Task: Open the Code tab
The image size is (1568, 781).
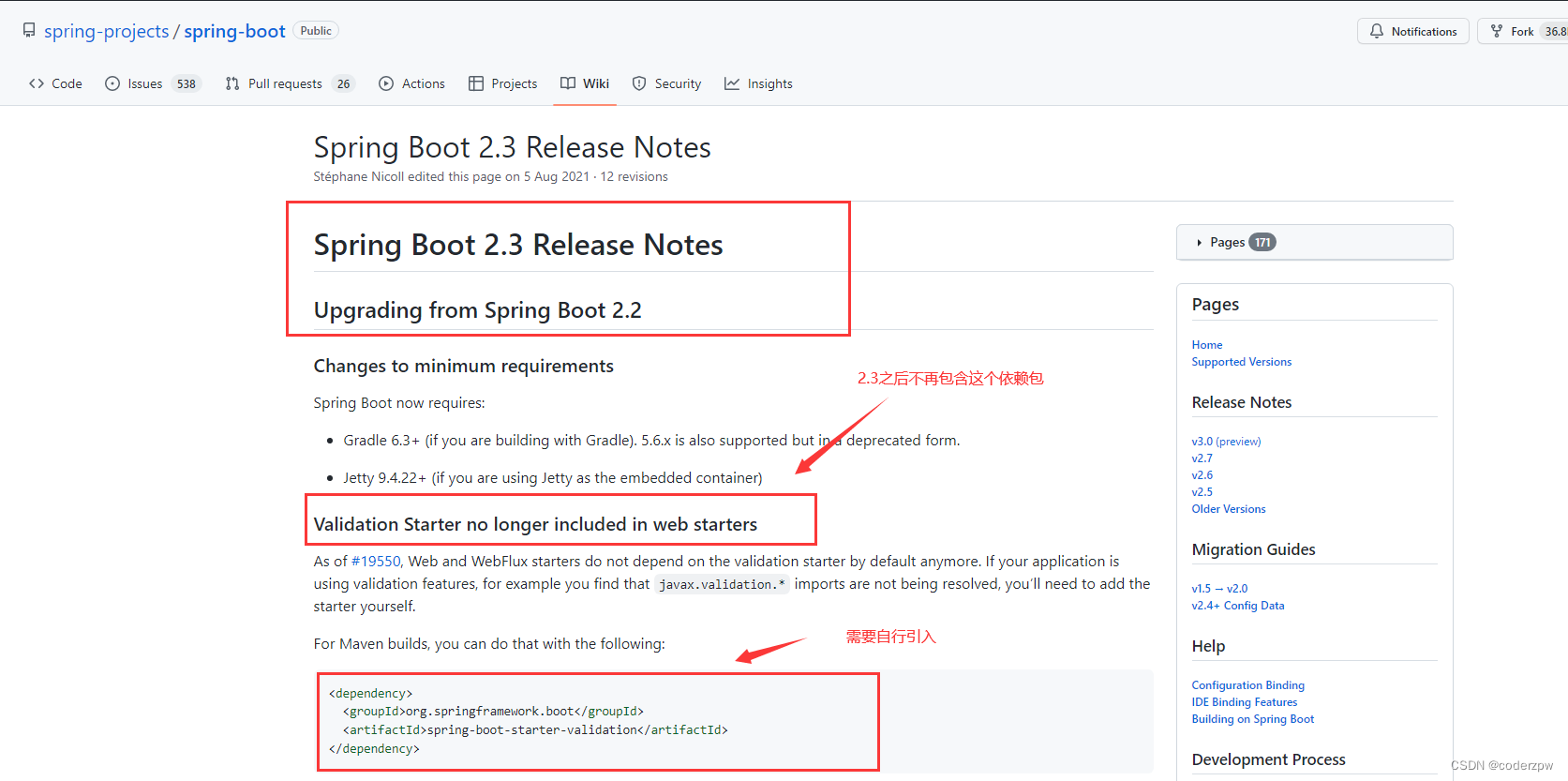Action: [55, 83]
